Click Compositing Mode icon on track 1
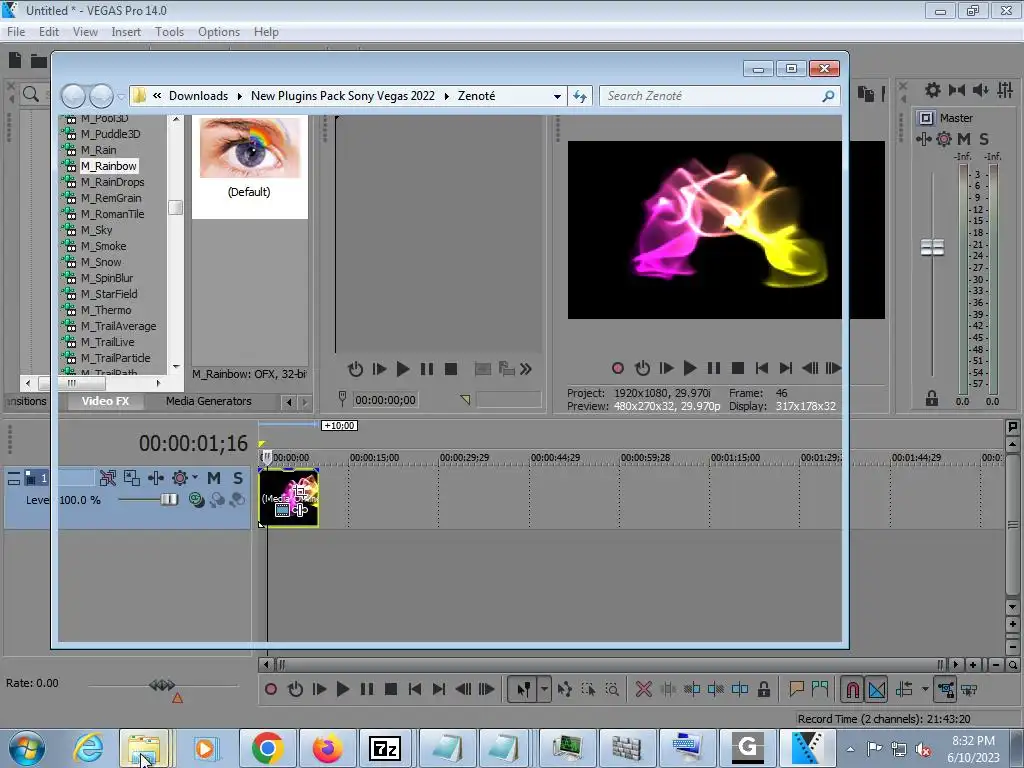1024x768 pixels. [196, 500]
